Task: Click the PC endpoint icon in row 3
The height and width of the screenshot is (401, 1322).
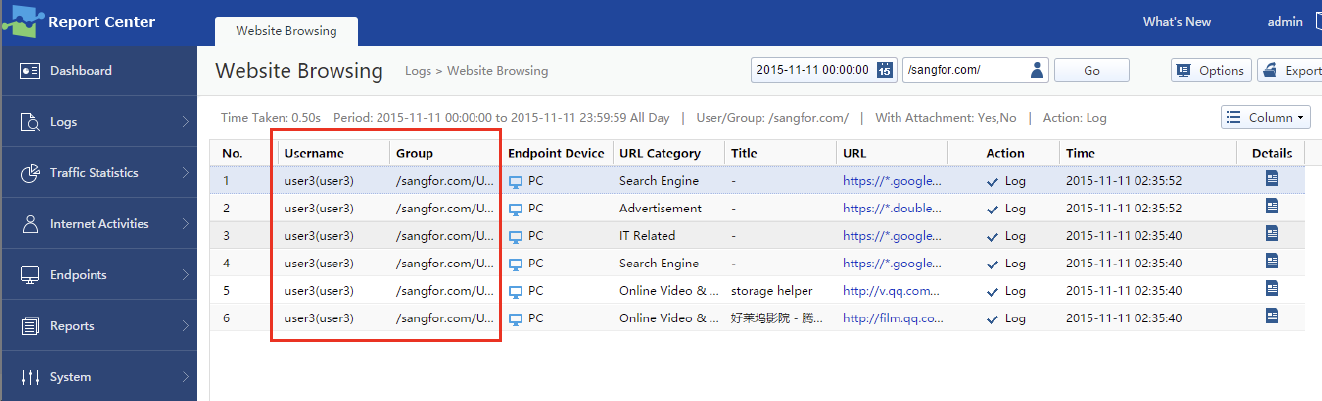Action: click(516, 236)
